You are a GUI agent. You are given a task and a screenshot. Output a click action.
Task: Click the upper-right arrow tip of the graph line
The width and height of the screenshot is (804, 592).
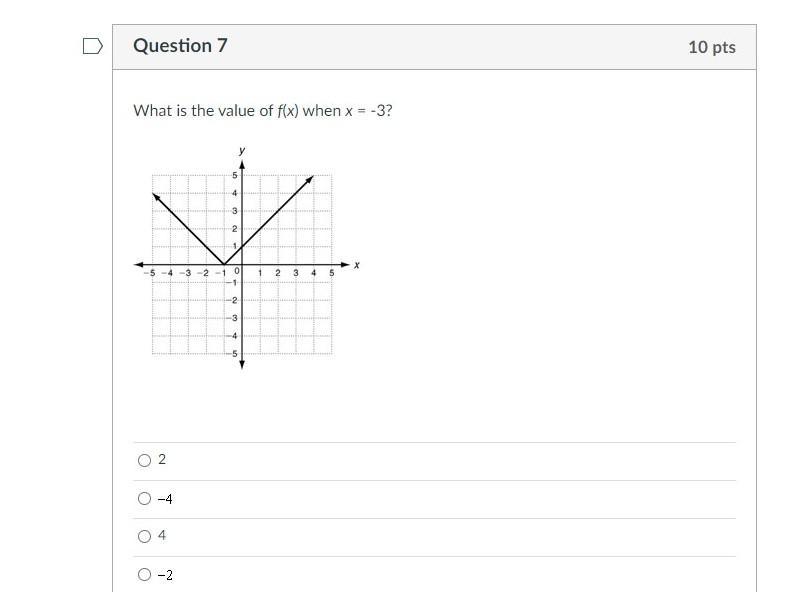[x=311, y=178]
